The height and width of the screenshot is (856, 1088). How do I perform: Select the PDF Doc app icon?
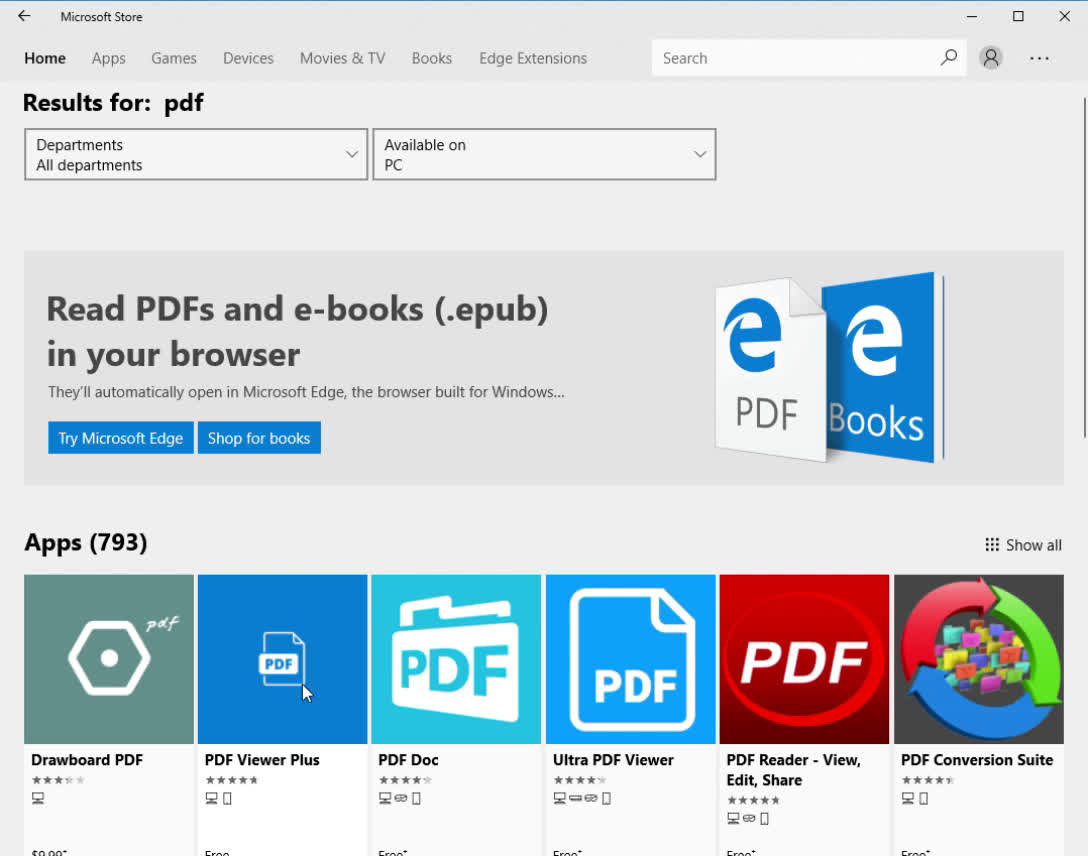point(456,659)
